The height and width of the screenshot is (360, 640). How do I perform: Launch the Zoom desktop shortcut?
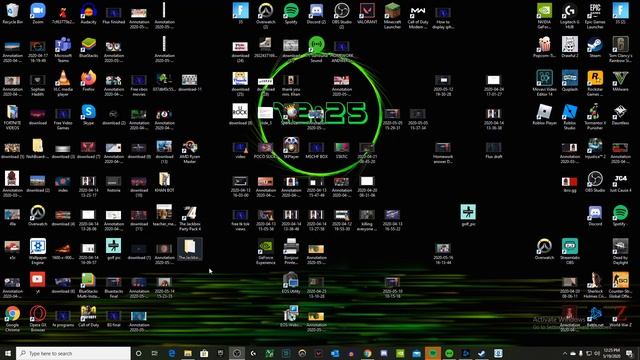point(38,13)
